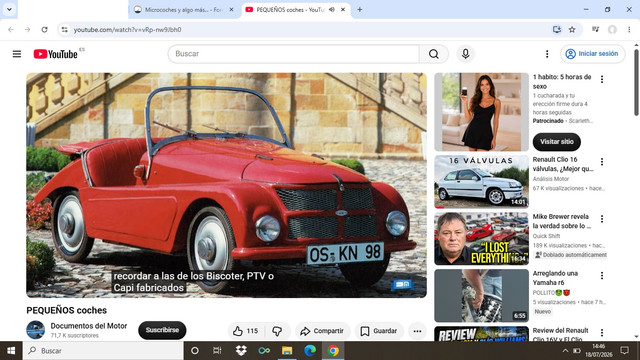Open a new browser tab
Screen dimensions: 640x360
(360, 9)
